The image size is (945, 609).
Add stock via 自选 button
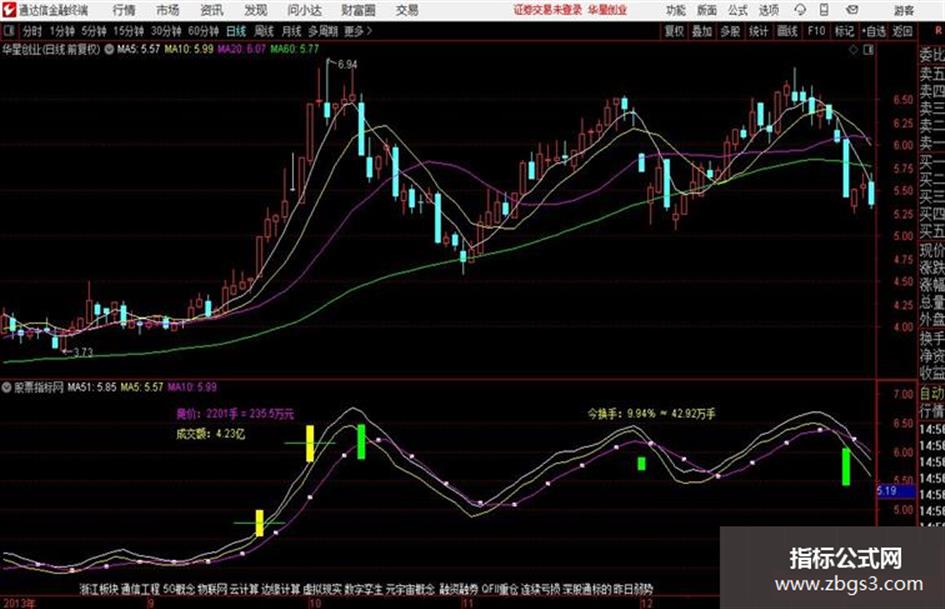[873, 31]
